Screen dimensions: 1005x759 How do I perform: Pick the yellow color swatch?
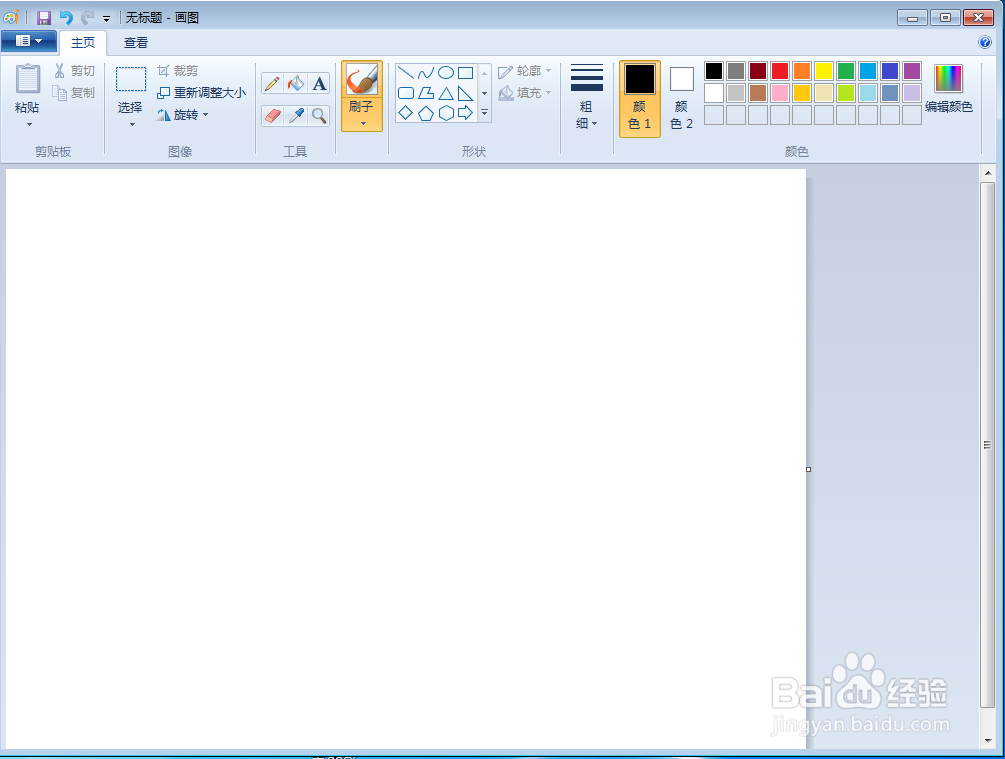click(x=824, y=71)
